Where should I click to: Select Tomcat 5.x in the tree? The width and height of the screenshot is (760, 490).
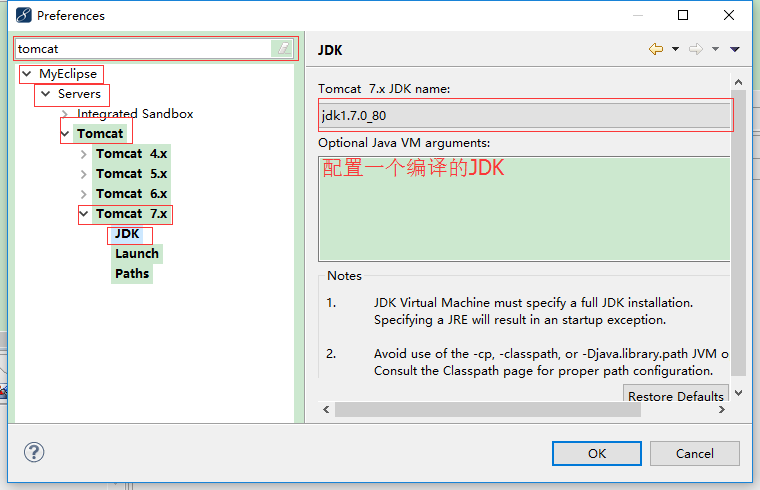131,174
